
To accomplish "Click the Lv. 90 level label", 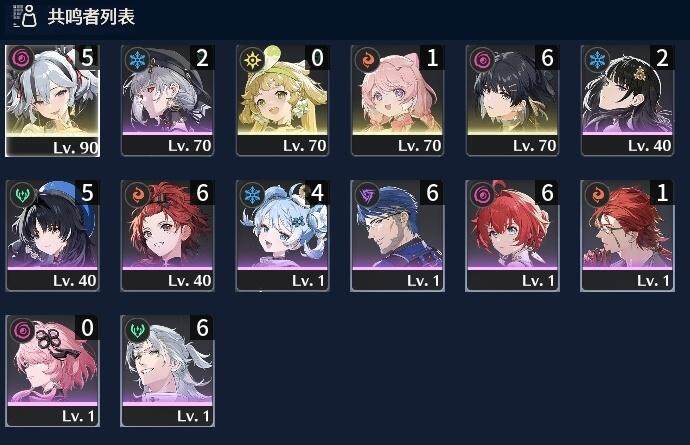I will (x=75, y=147).
